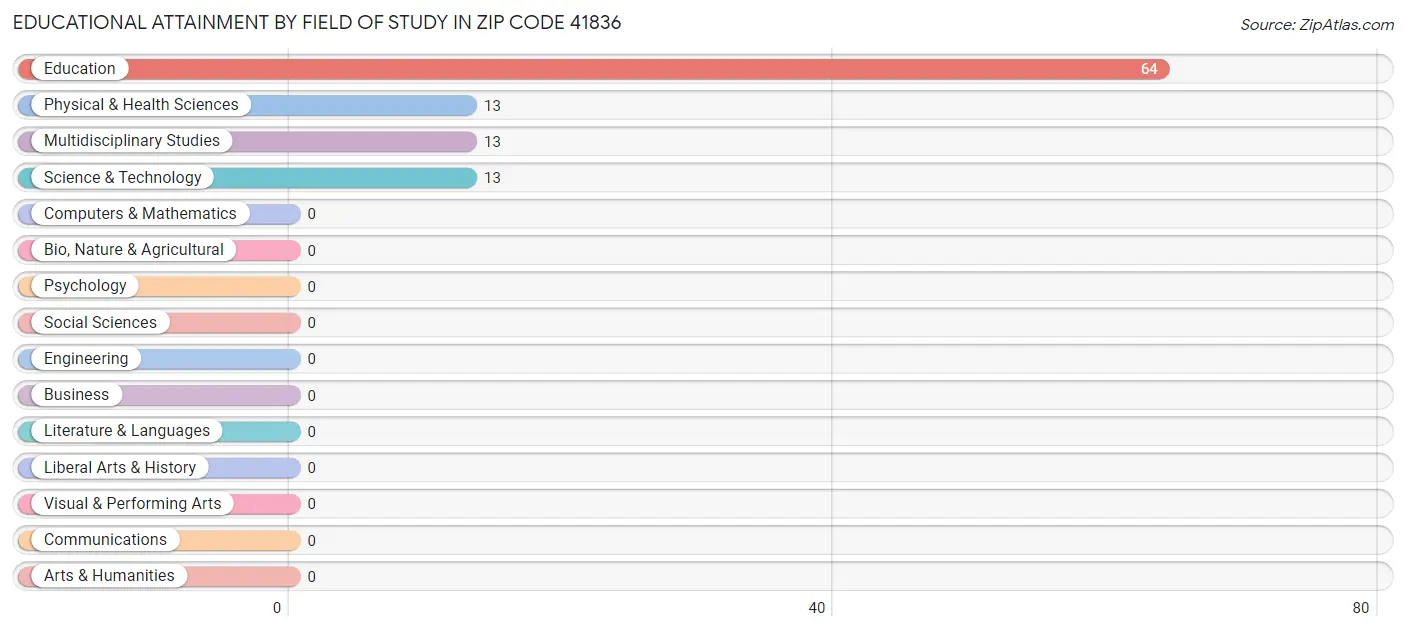Viewport: 1406px width, 631px height.
Task: Click the axis tick label 40
Action: (x=817, y=608)
